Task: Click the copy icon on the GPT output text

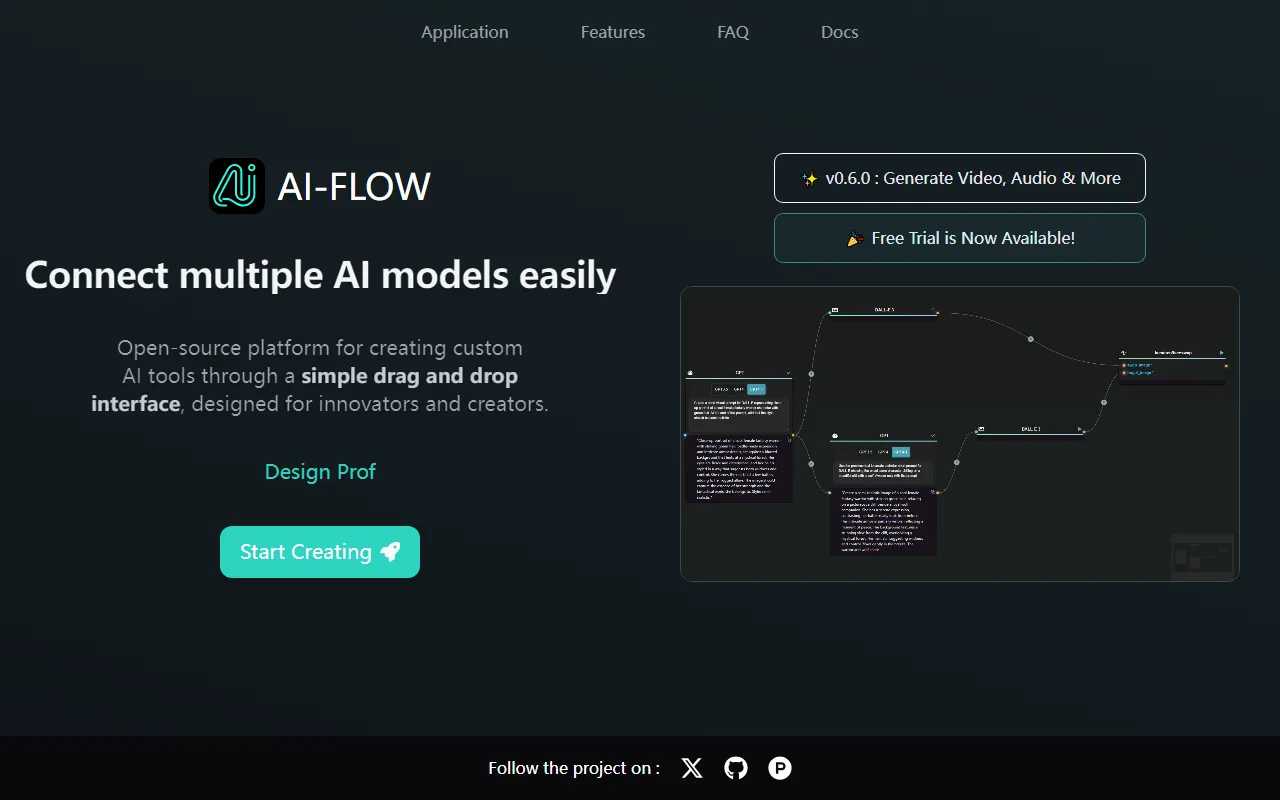Action: (x=789, y=440)
